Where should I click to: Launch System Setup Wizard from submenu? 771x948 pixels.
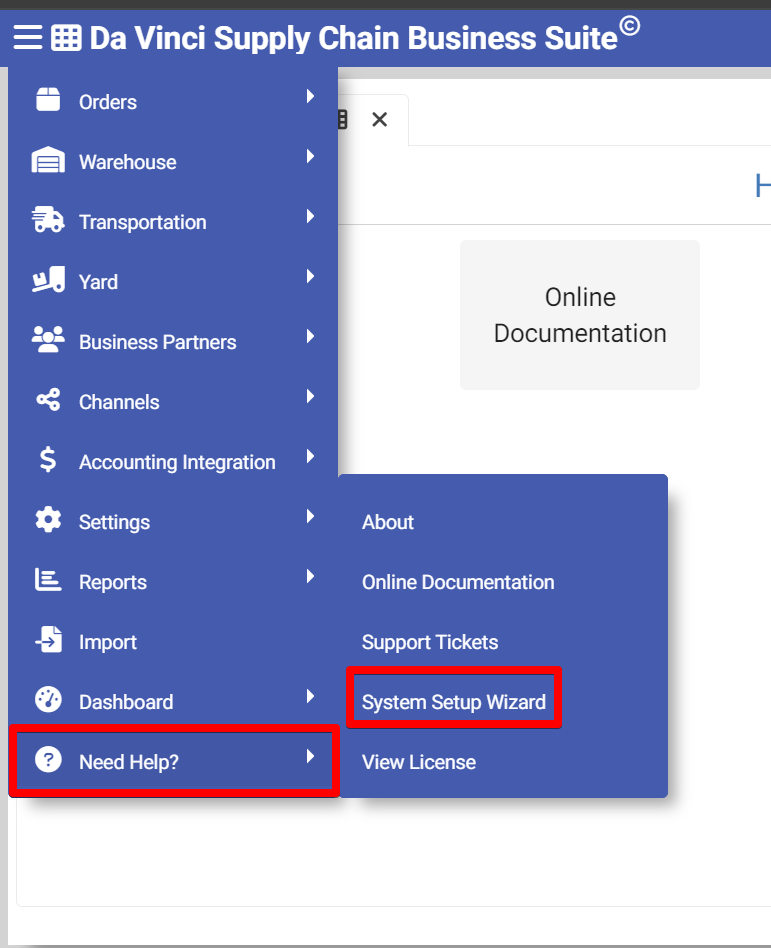point(503,701)
